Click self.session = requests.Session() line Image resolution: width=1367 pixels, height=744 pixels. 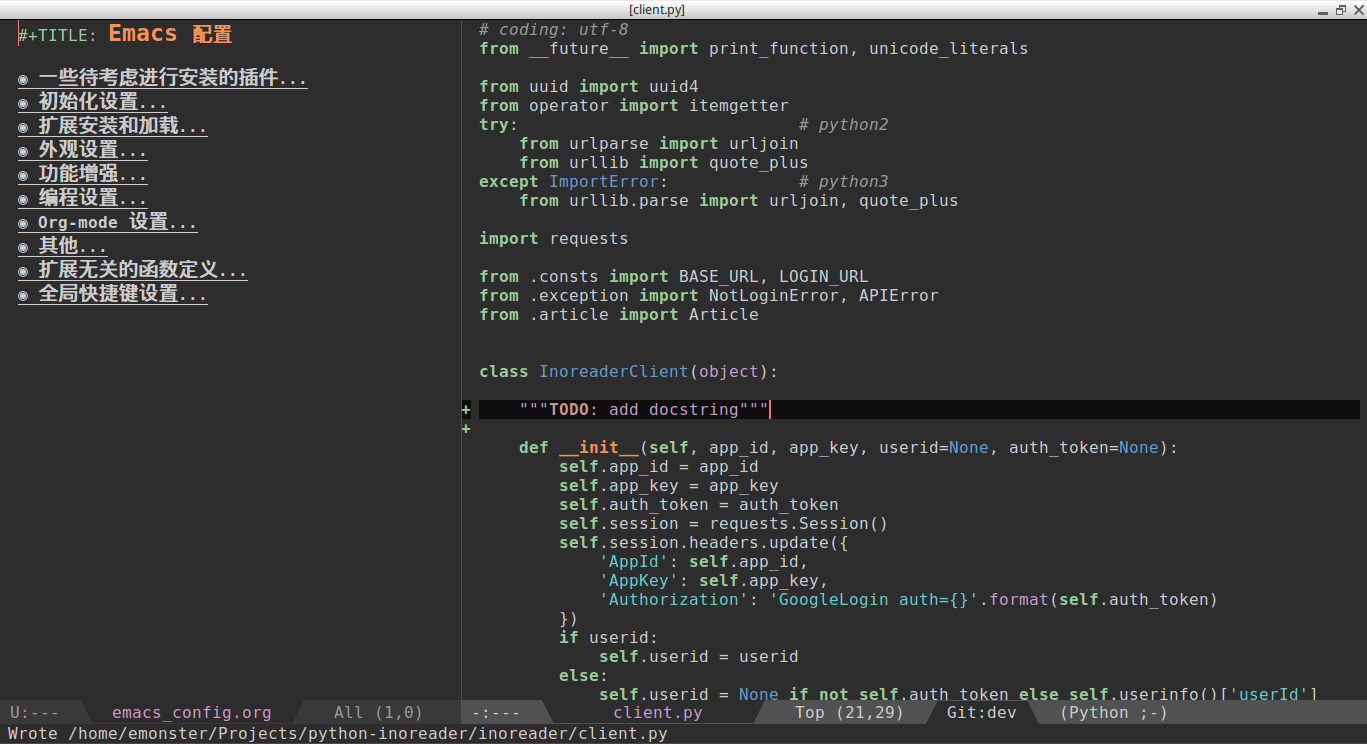pos(723,523)
